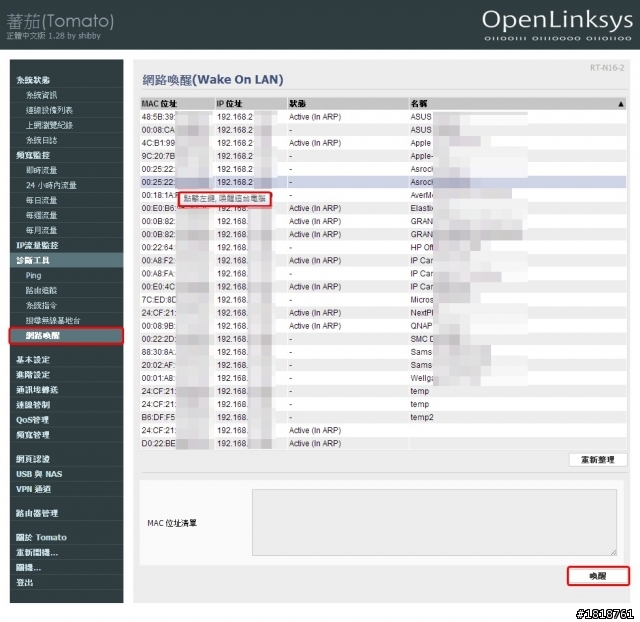Screen dimensions: 640x622
Task: Open 關於 Tomato page
Action: tap(41, 537)
